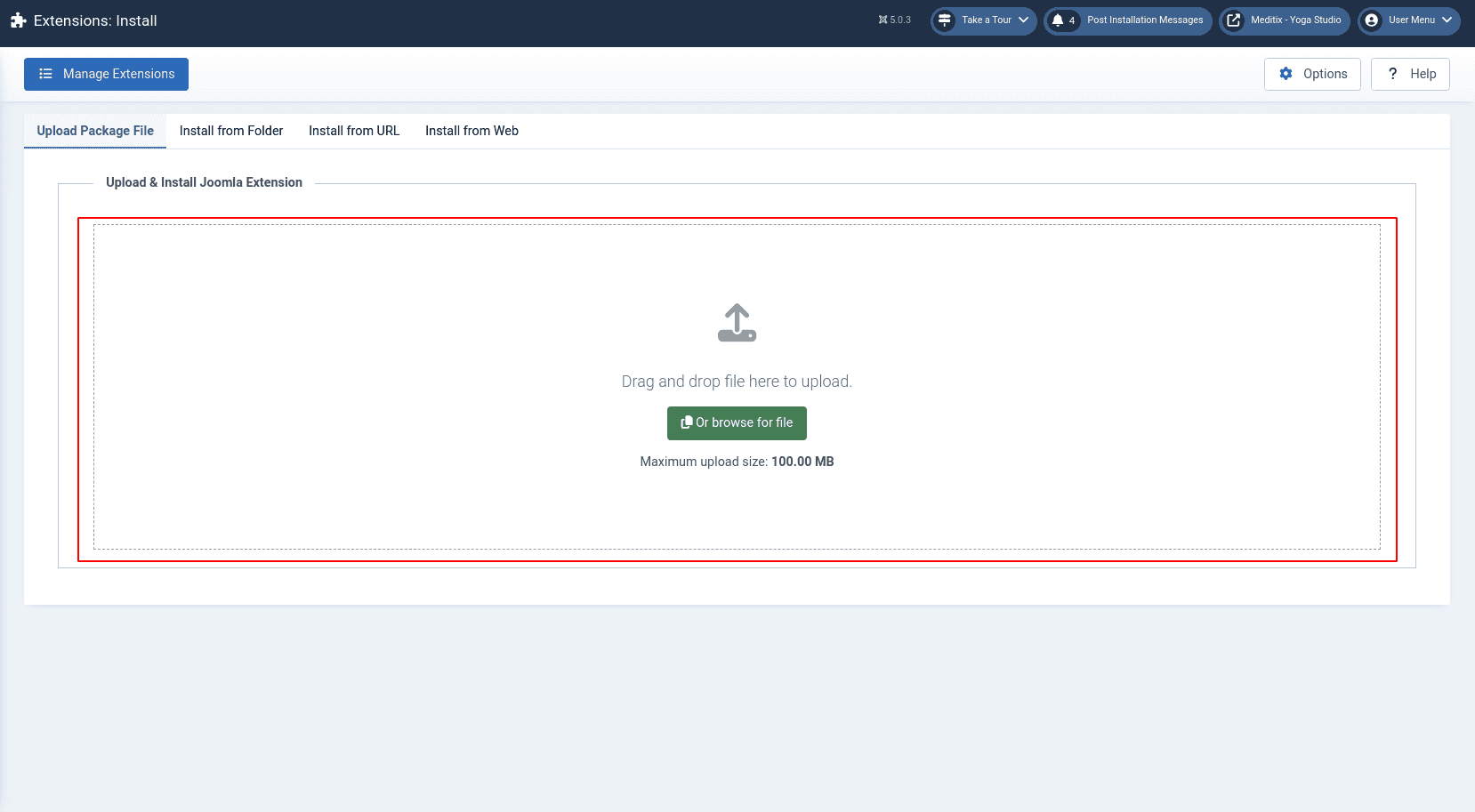Click the Take a Tour signpost icon

coord(945,20)
